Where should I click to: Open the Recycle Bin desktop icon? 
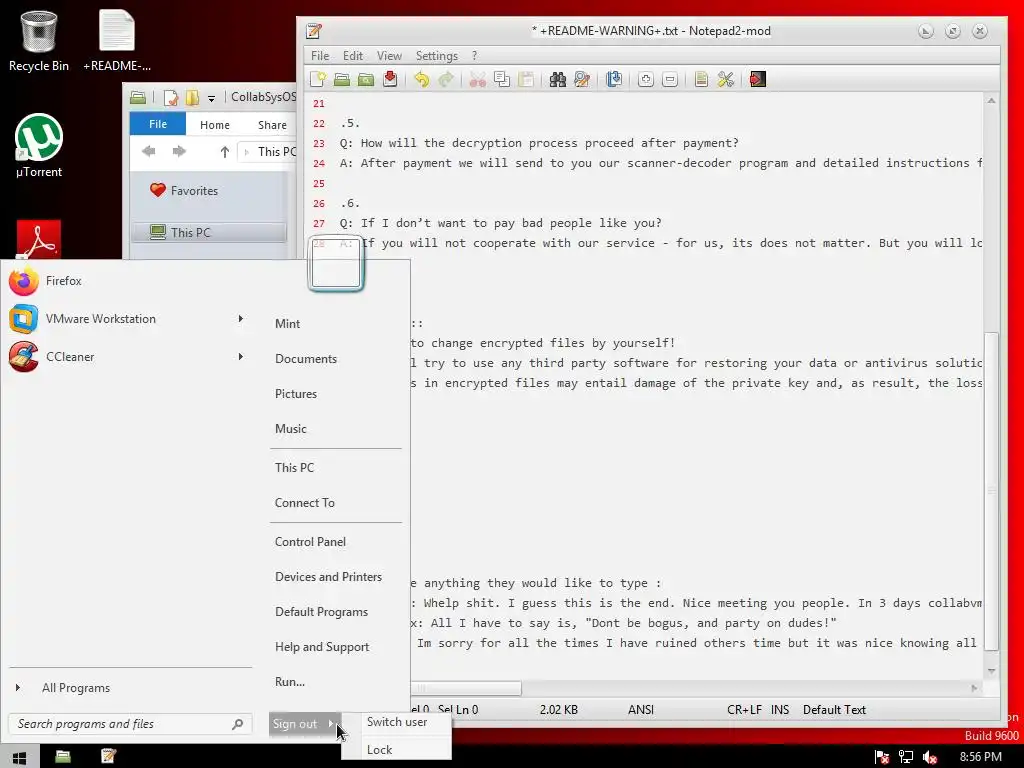tap(39, 40)
